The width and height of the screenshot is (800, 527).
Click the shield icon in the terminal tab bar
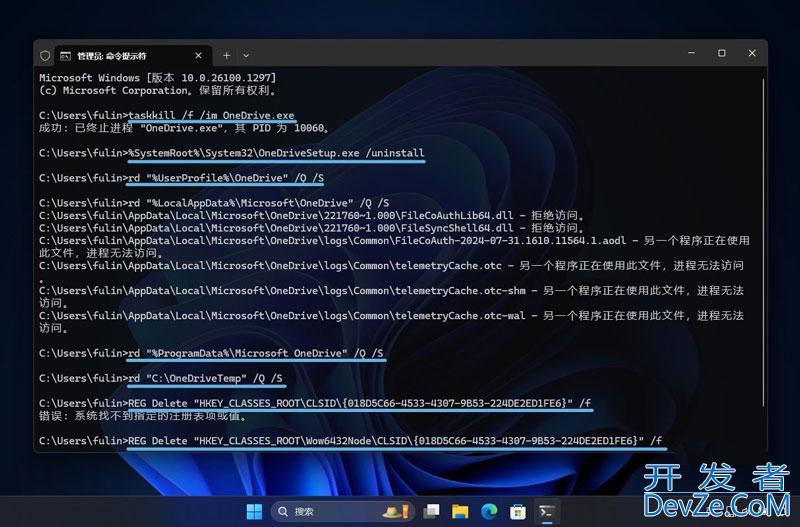[45, 56]
